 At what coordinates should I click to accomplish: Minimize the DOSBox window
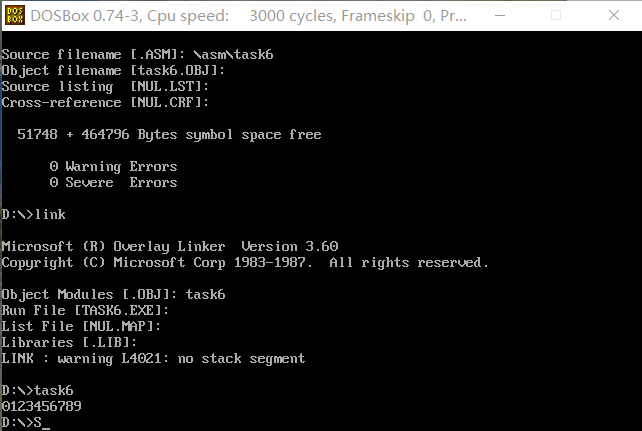pos(500,16)
